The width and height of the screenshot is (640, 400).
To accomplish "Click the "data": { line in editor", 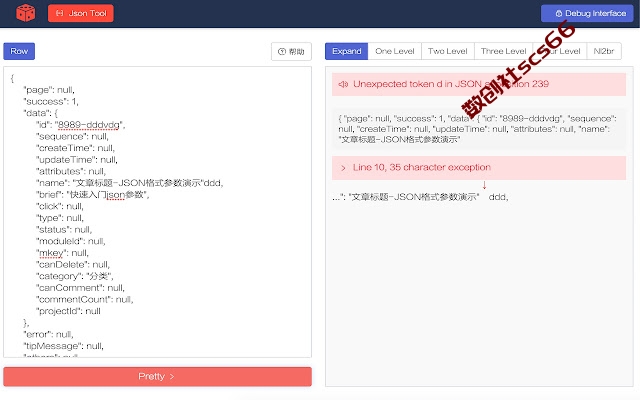I will 41,113.
